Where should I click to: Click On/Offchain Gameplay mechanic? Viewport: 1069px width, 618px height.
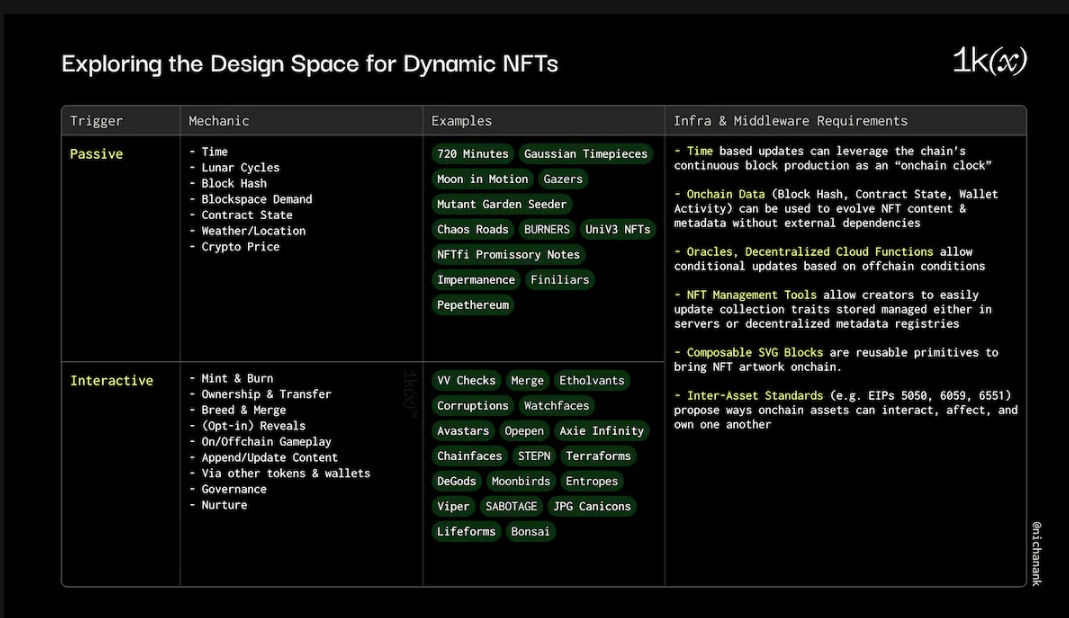(x=266, y=442)
